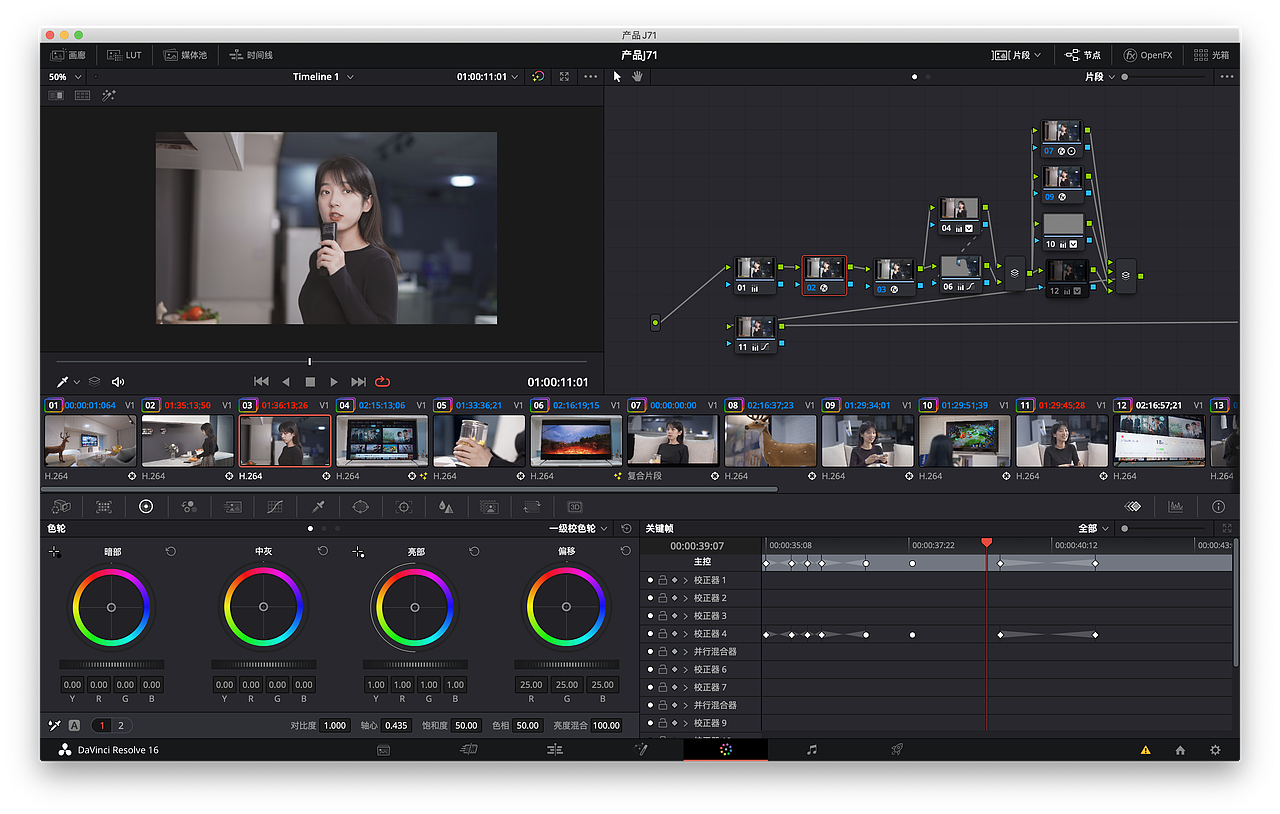
Task: Skip to the previous clip
Action: pyautogui.click(x=261, y=382)
